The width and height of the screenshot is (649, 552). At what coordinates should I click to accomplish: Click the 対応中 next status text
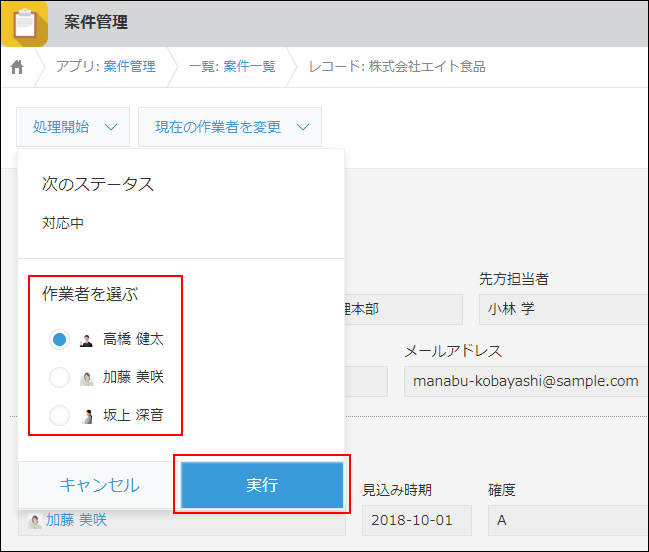tap(63, 223)
